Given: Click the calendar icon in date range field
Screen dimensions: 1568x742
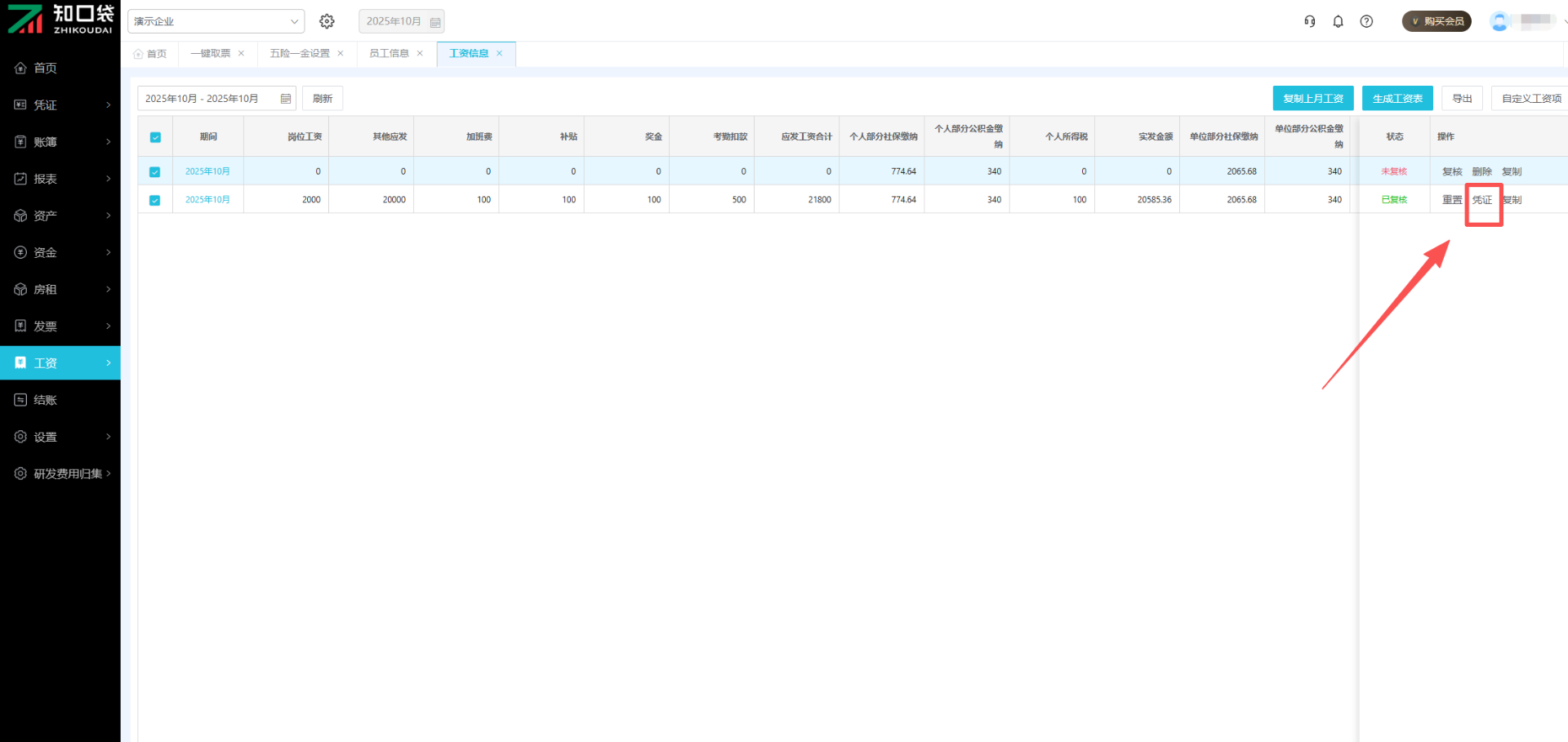Looking at the screenshot, I should coord(286,99).
